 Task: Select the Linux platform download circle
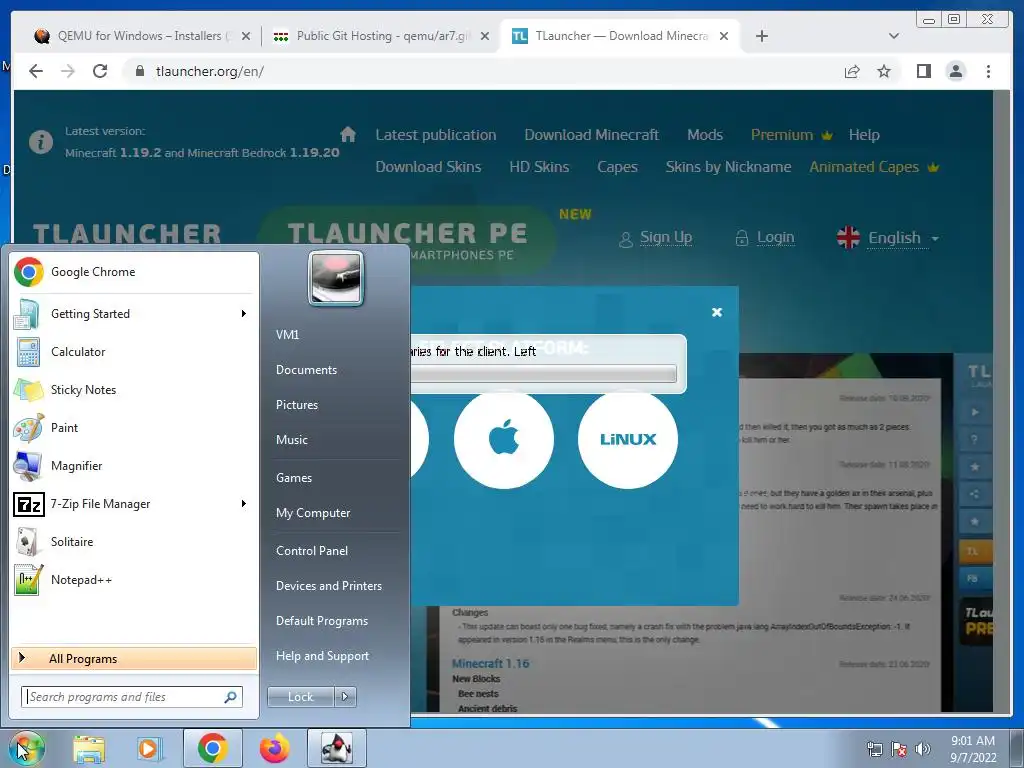coord(628,439)
